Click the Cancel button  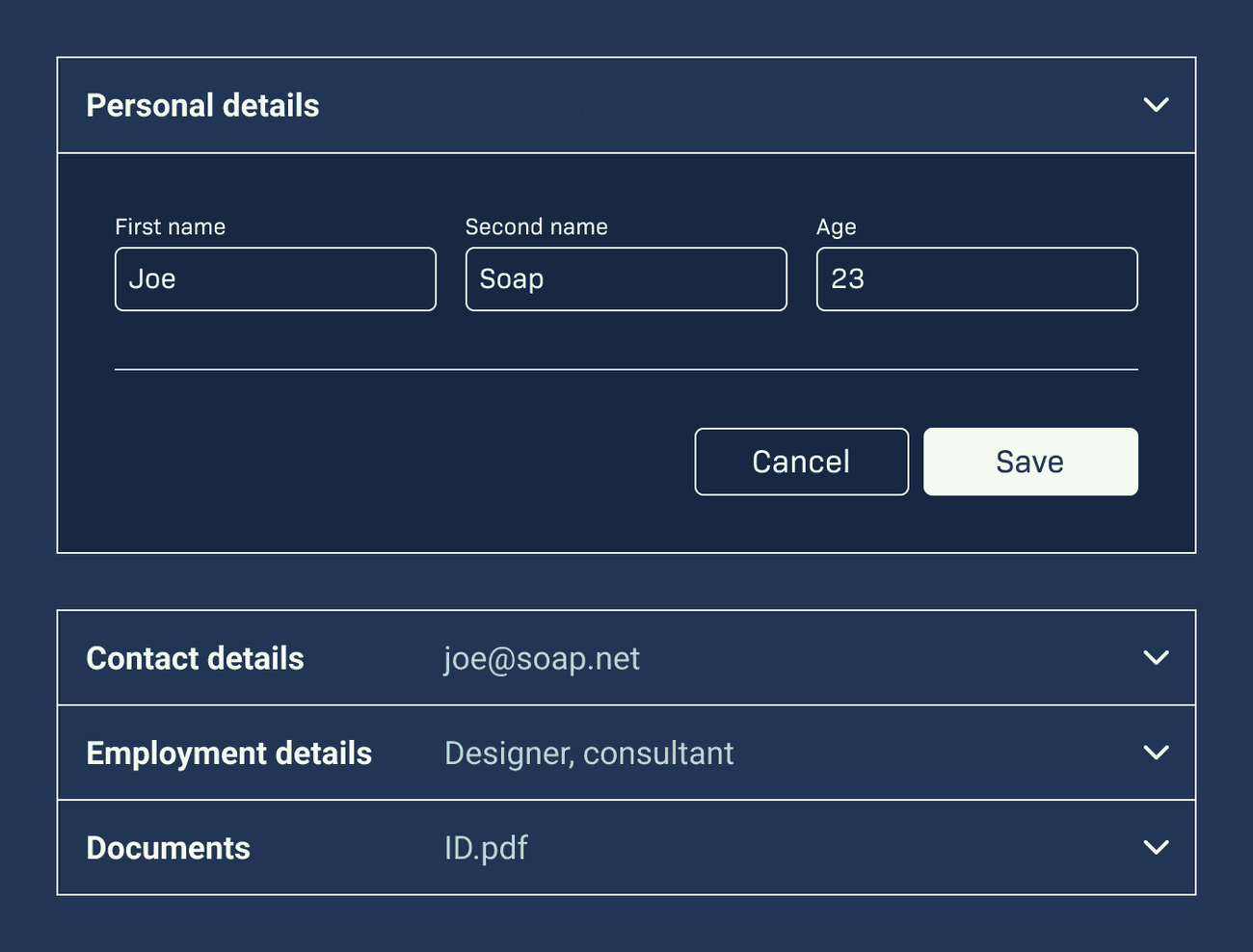click(x=802, y=462)
